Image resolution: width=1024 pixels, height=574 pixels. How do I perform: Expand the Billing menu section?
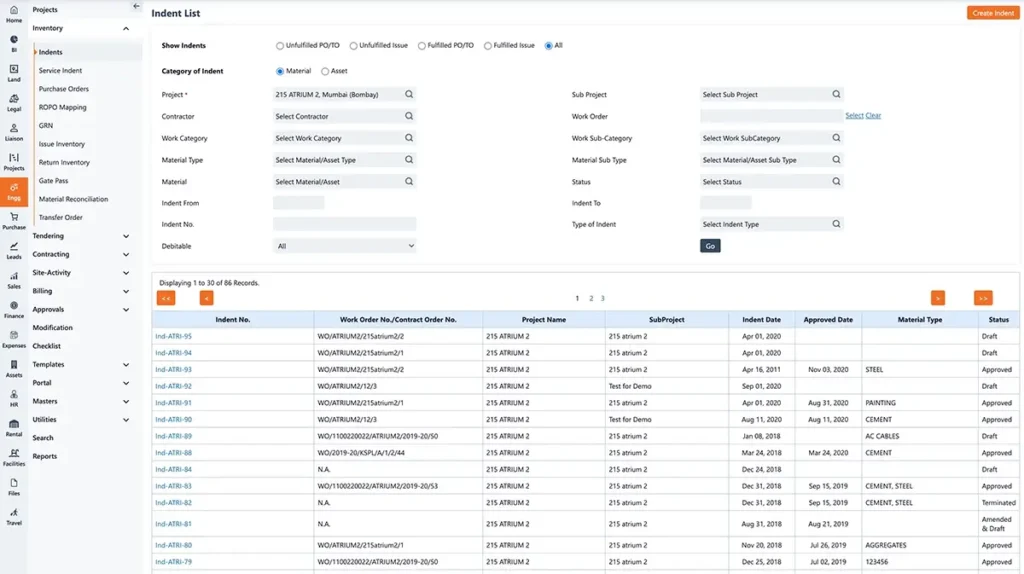pos(126,291)
